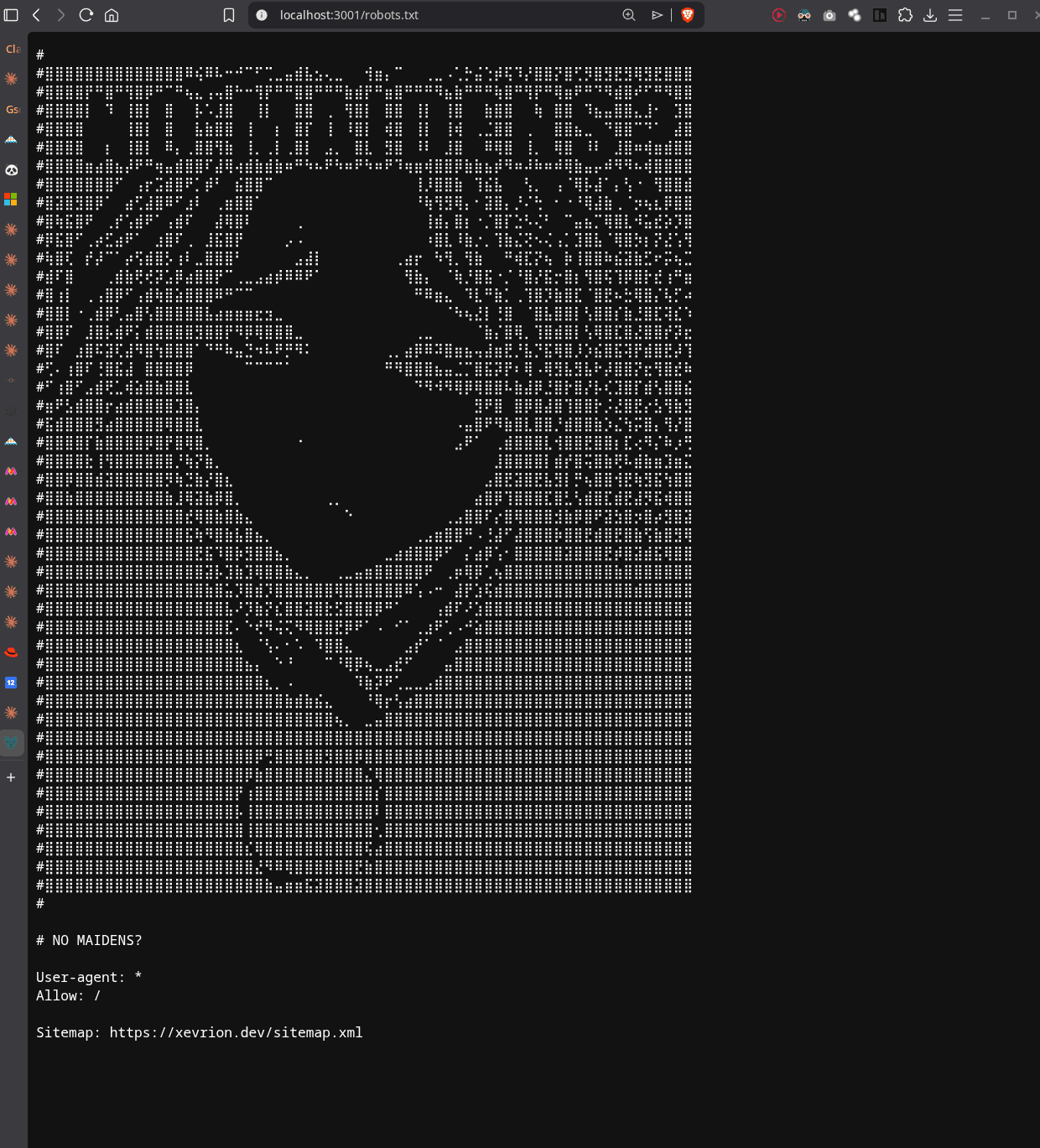The height and width of the screenshot is (1148, 1040).
Task: Switch to the Microsoft logo sidebar tab
Action: [11, 200]
